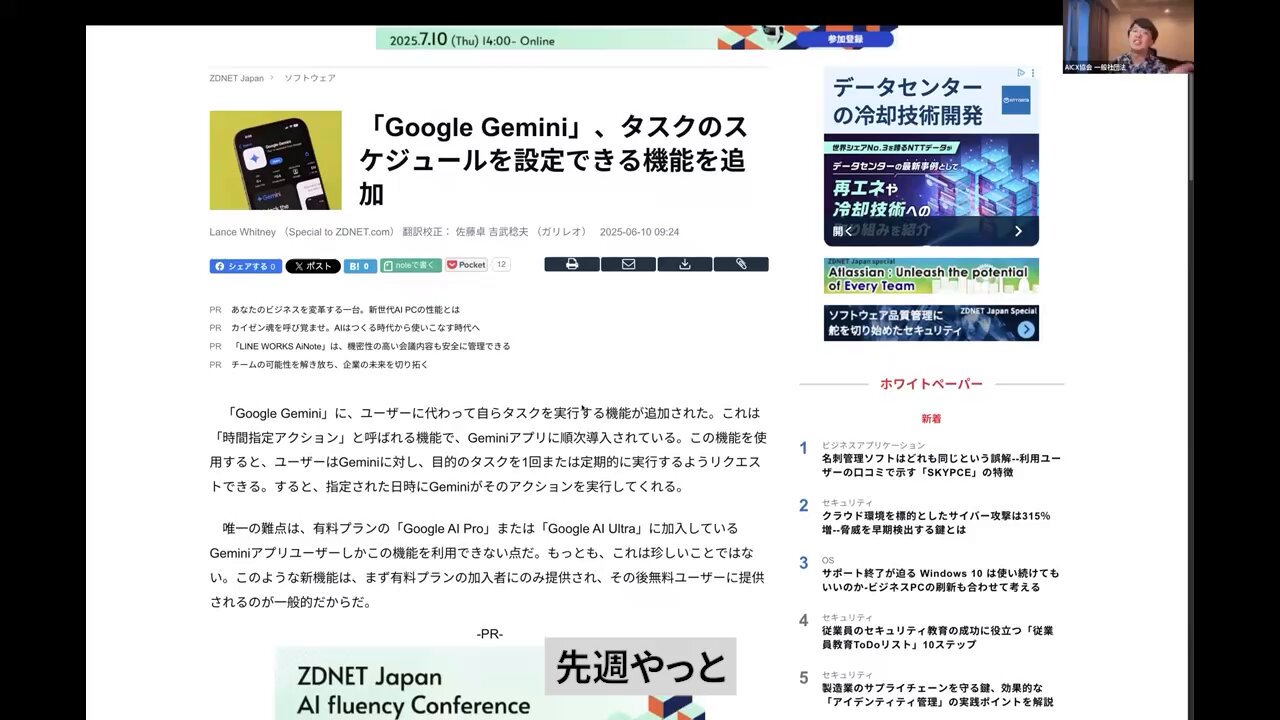Click the speaker webcam thumbnail in the corner
This screenshot has width=1280, height=720.
(1128, 37)
